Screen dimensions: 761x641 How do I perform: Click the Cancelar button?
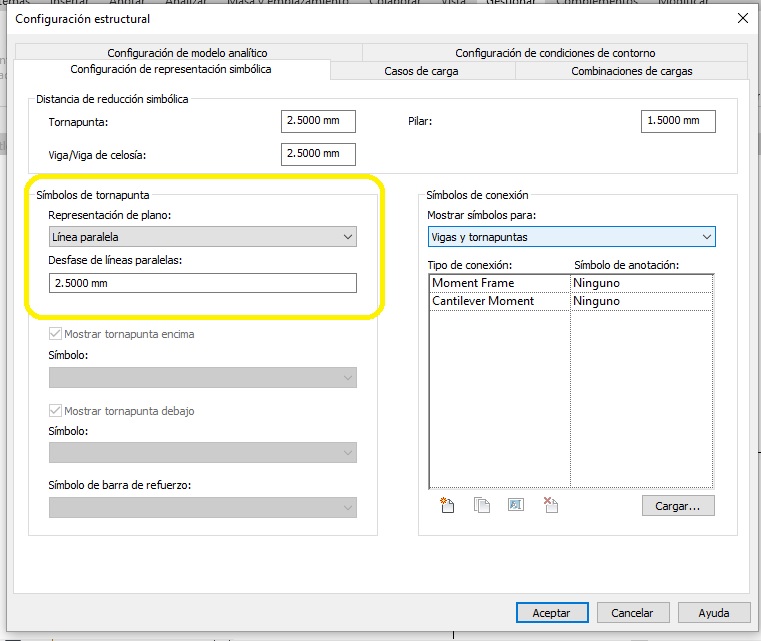632,613
